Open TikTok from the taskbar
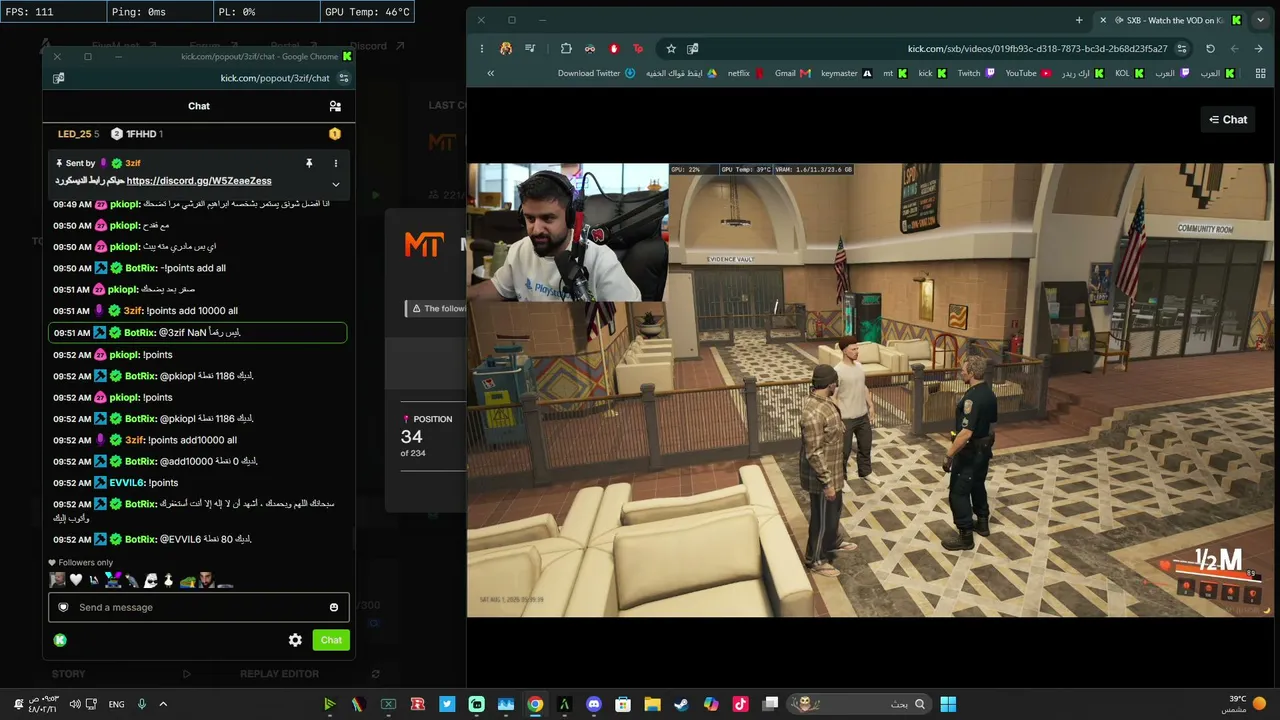The image size is (1280, 720). tap(740, 704)
